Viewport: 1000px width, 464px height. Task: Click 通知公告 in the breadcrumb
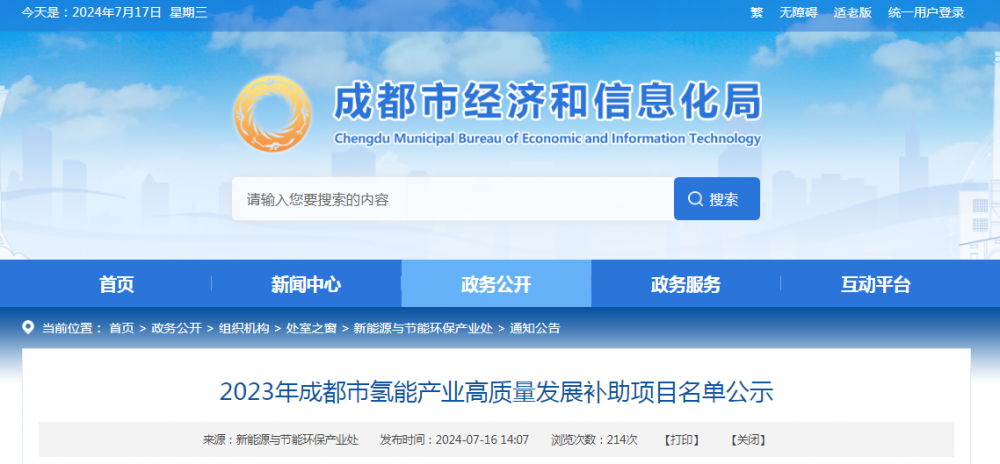pos(535,328)
